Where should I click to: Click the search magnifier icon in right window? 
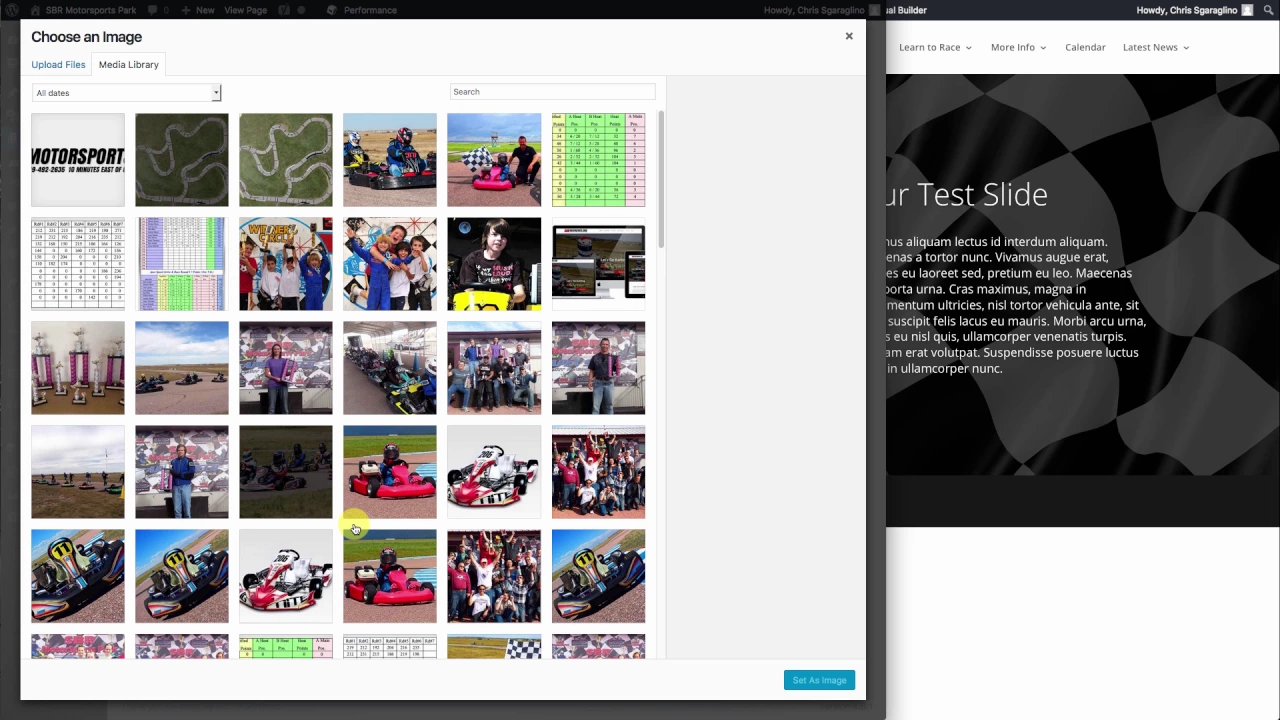point(1268,10)
